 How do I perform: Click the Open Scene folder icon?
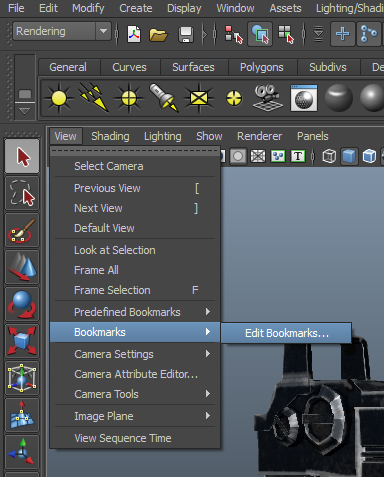tap(158, 34)
